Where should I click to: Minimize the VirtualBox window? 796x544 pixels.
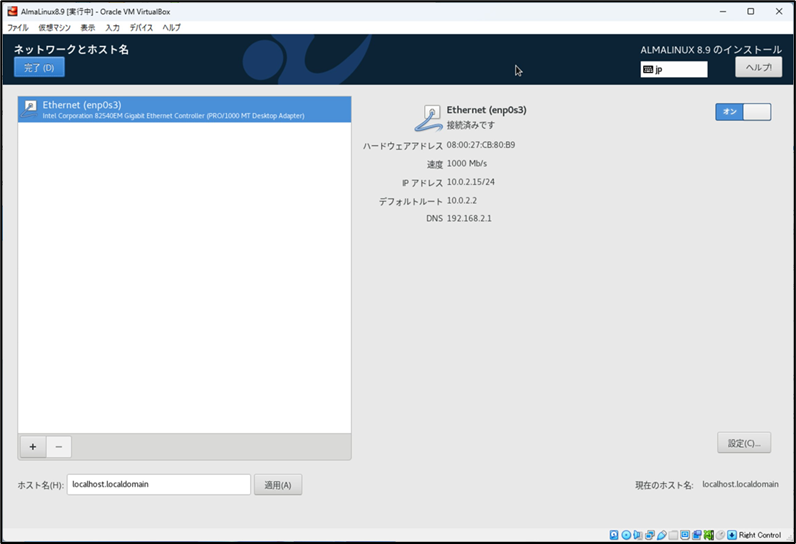(x=722, y=11)
